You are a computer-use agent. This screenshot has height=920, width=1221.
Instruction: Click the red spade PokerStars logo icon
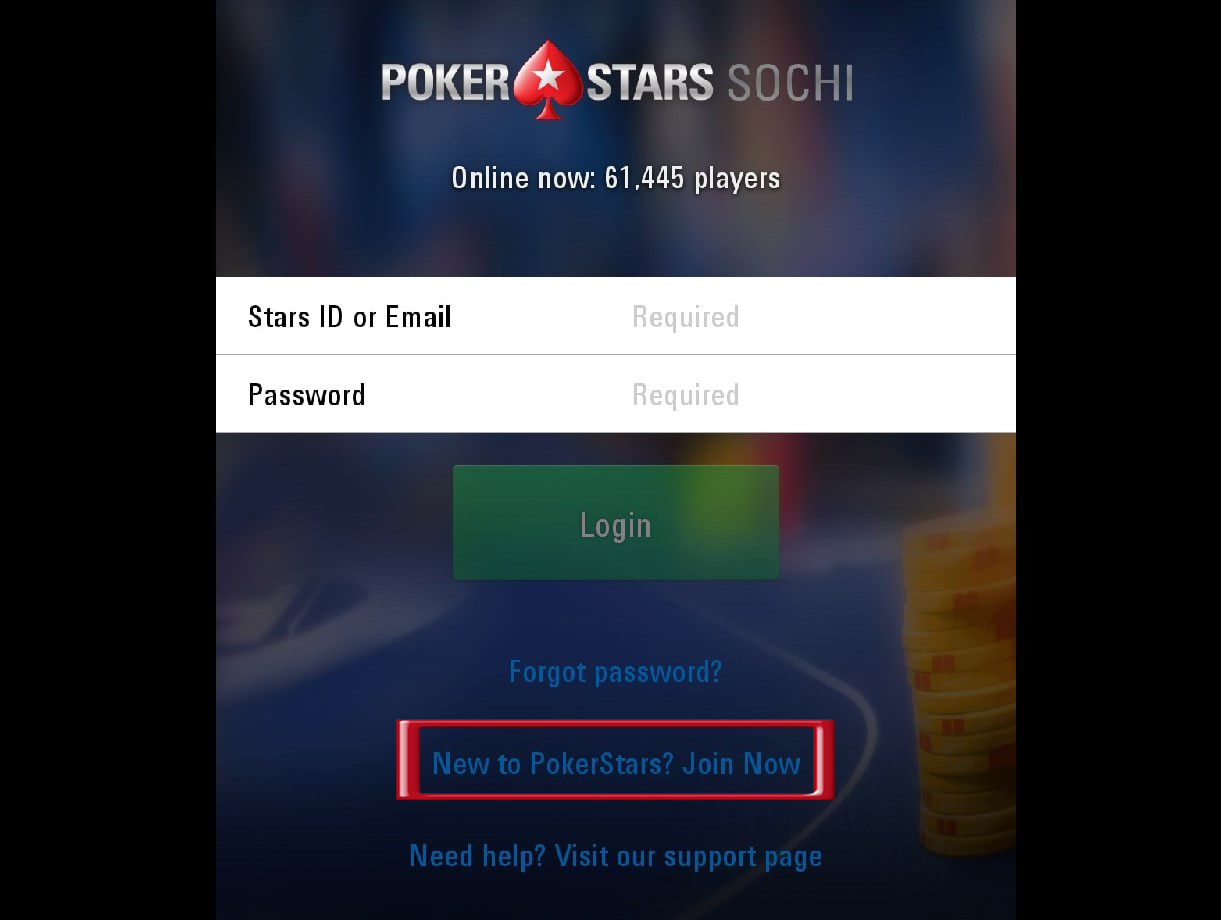click(548, 80)
